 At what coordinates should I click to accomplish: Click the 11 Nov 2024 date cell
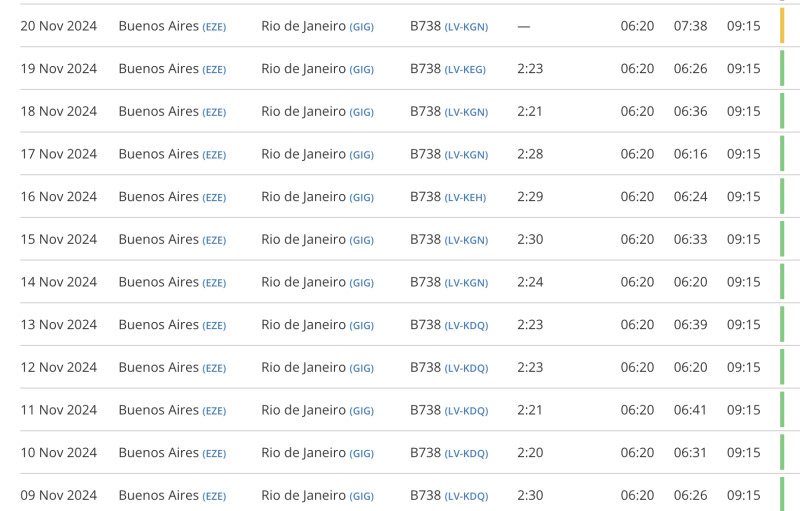point(59,410)
